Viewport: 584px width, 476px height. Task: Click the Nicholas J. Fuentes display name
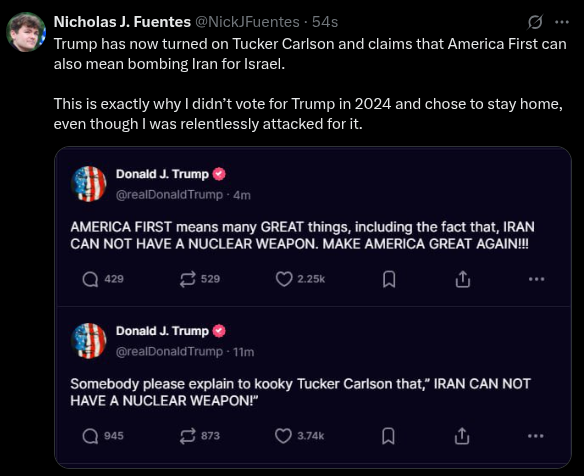click(x=122, y=22)
